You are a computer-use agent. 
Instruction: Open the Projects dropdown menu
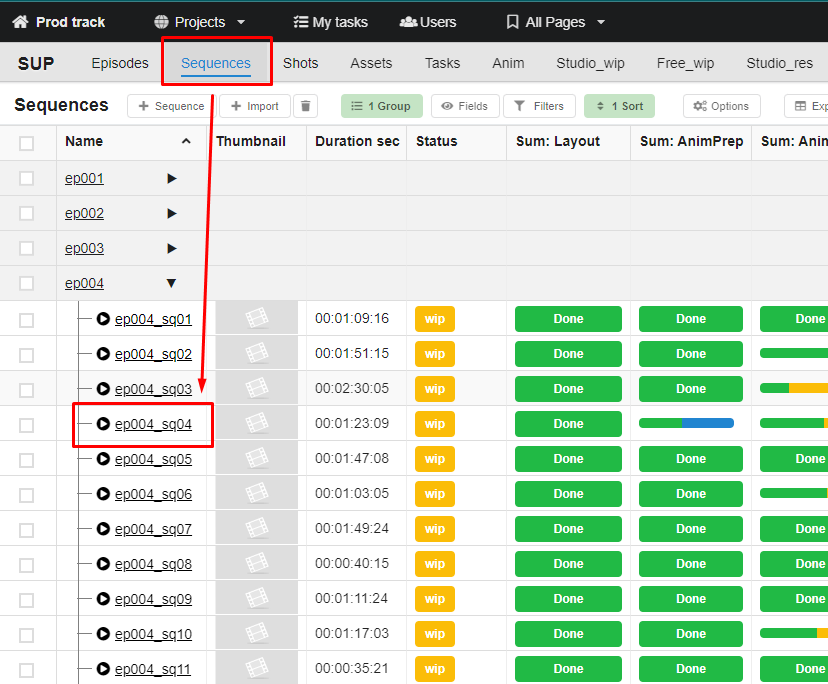coord(200,22)
